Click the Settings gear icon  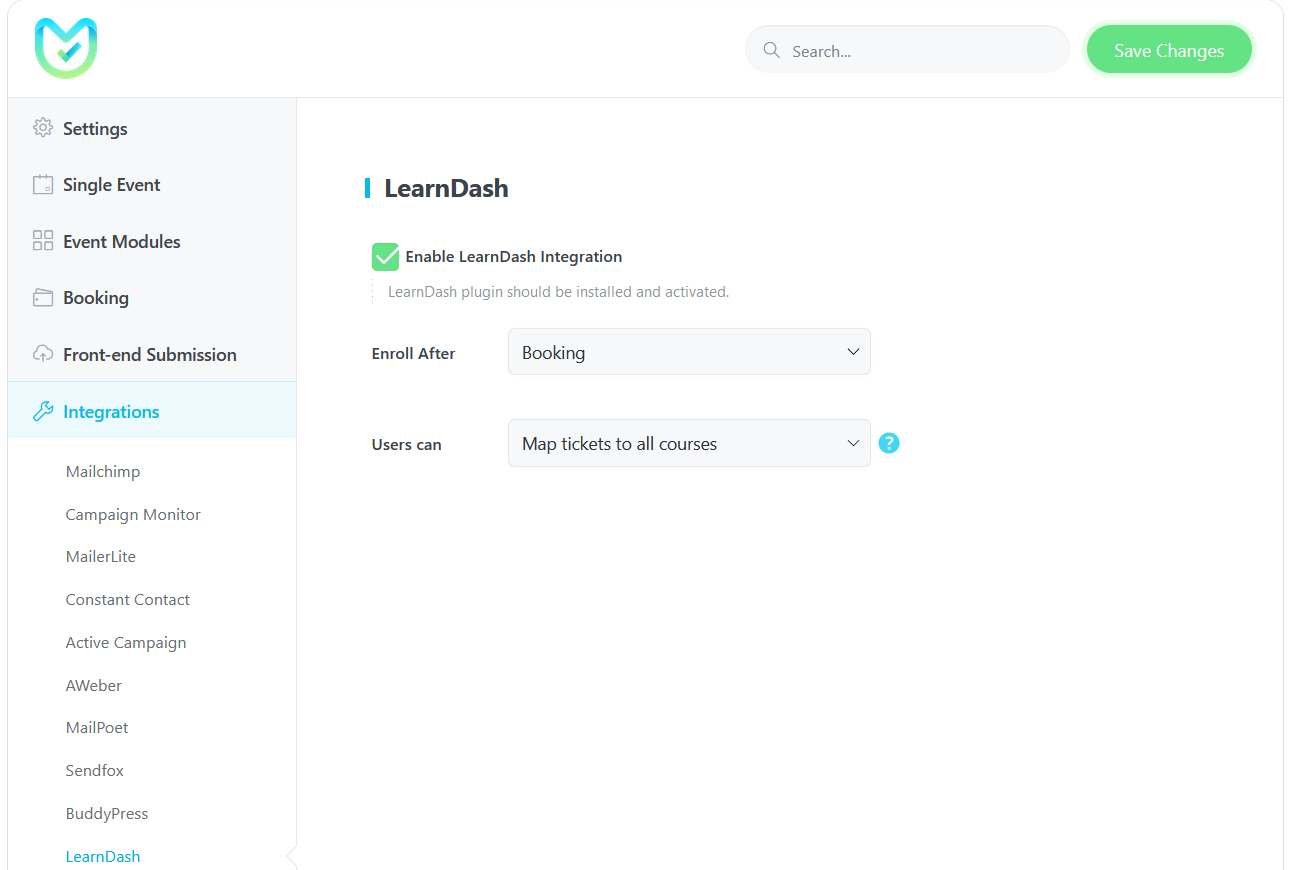pyautogui.click(x=42, y=128)
